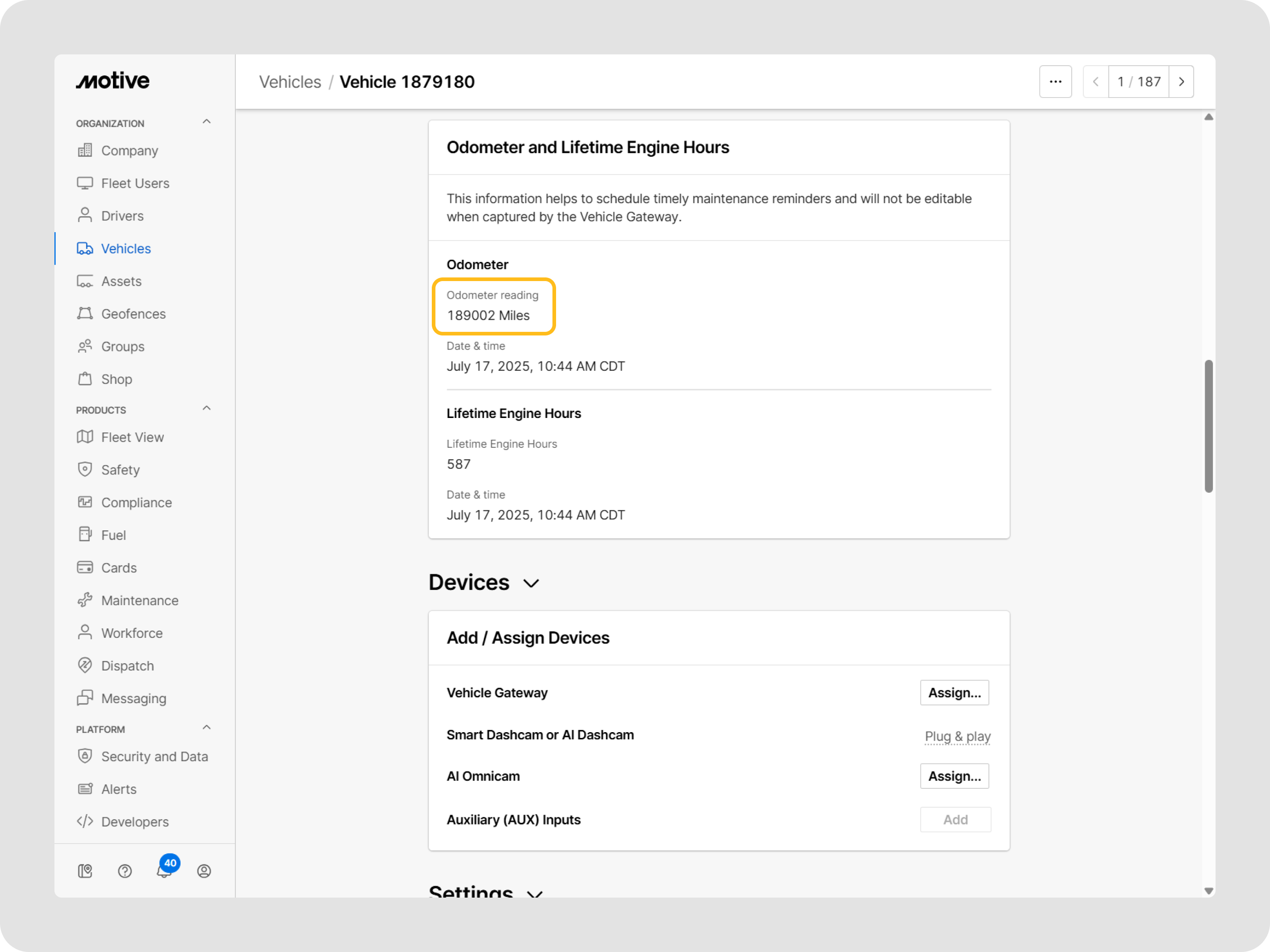This screenshot has width=1270, height=952.
Task: Click the three-dot more options button
Action: [1055, 82]
